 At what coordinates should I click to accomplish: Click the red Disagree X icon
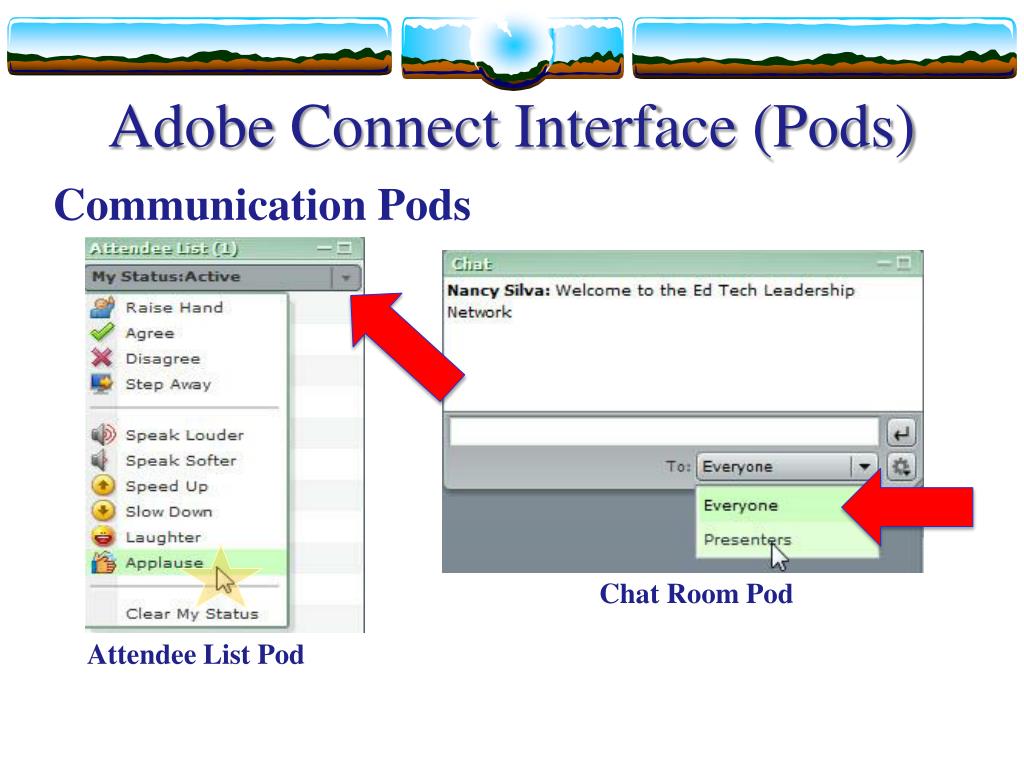click(x=103, y=358)
